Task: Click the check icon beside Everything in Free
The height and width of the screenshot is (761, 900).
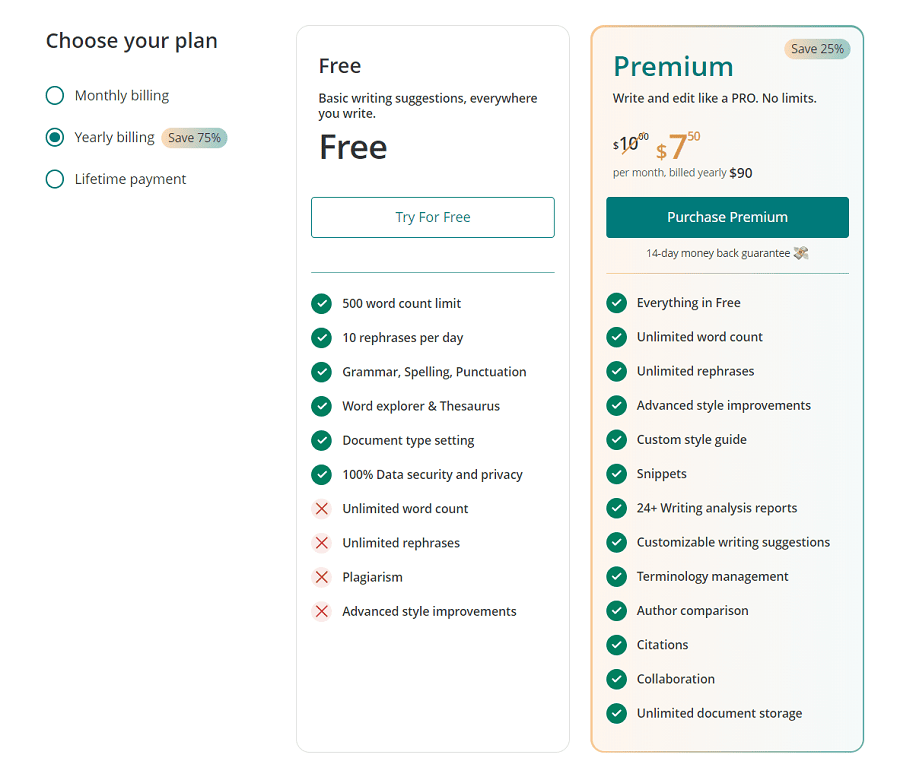Action: [x=616, y=302]
